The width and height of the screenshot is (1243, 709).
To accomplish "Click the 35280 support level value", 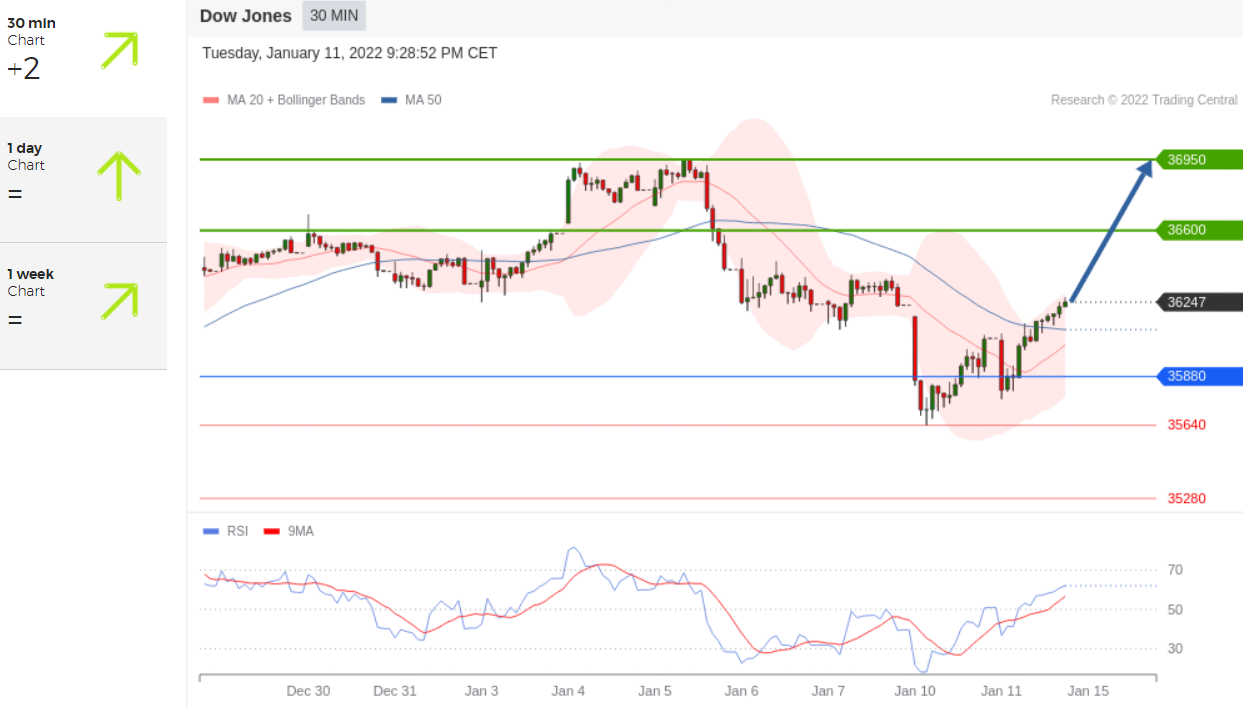I will [1187, 498].
